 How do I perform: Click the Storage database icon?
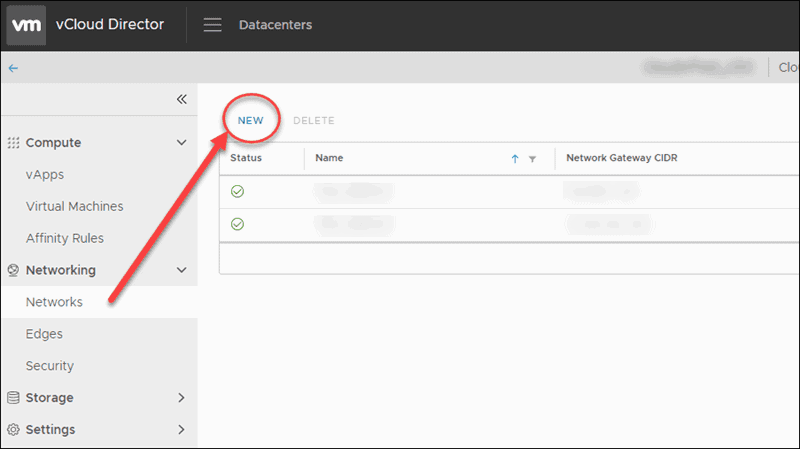pyautogui.click(x=13, y=397)
